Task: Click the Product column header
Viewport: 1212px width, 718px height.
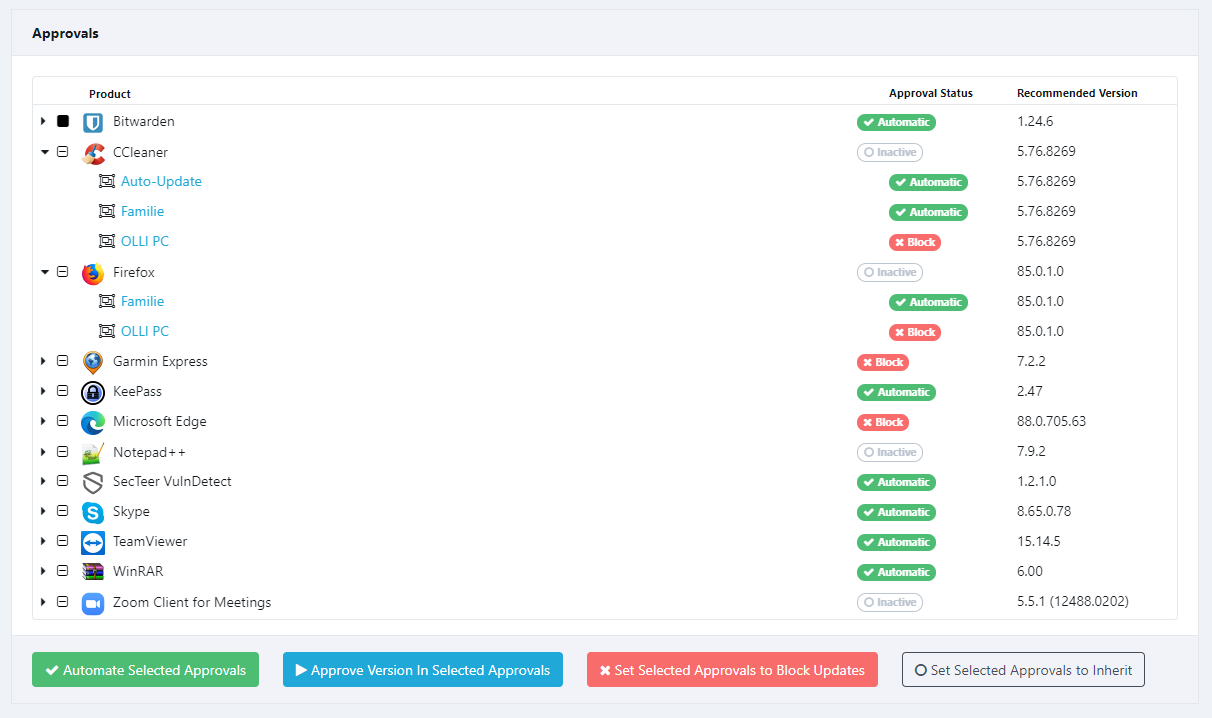Action: point(110,94)
